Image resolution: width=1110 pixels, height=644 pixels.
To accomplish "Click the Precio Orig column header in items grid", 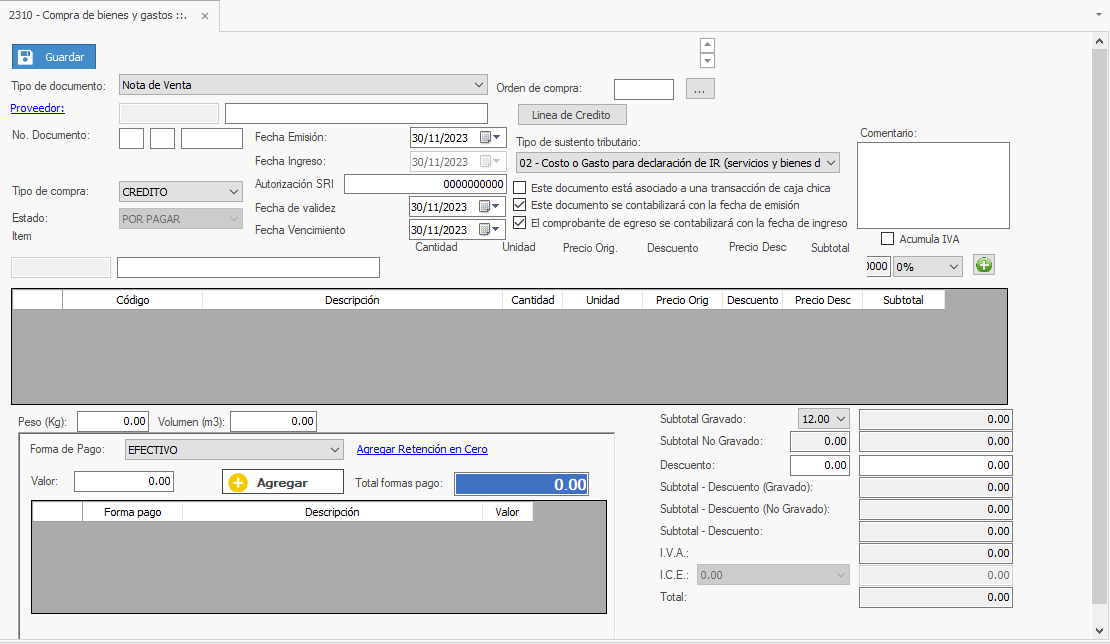I will (682, 300).
